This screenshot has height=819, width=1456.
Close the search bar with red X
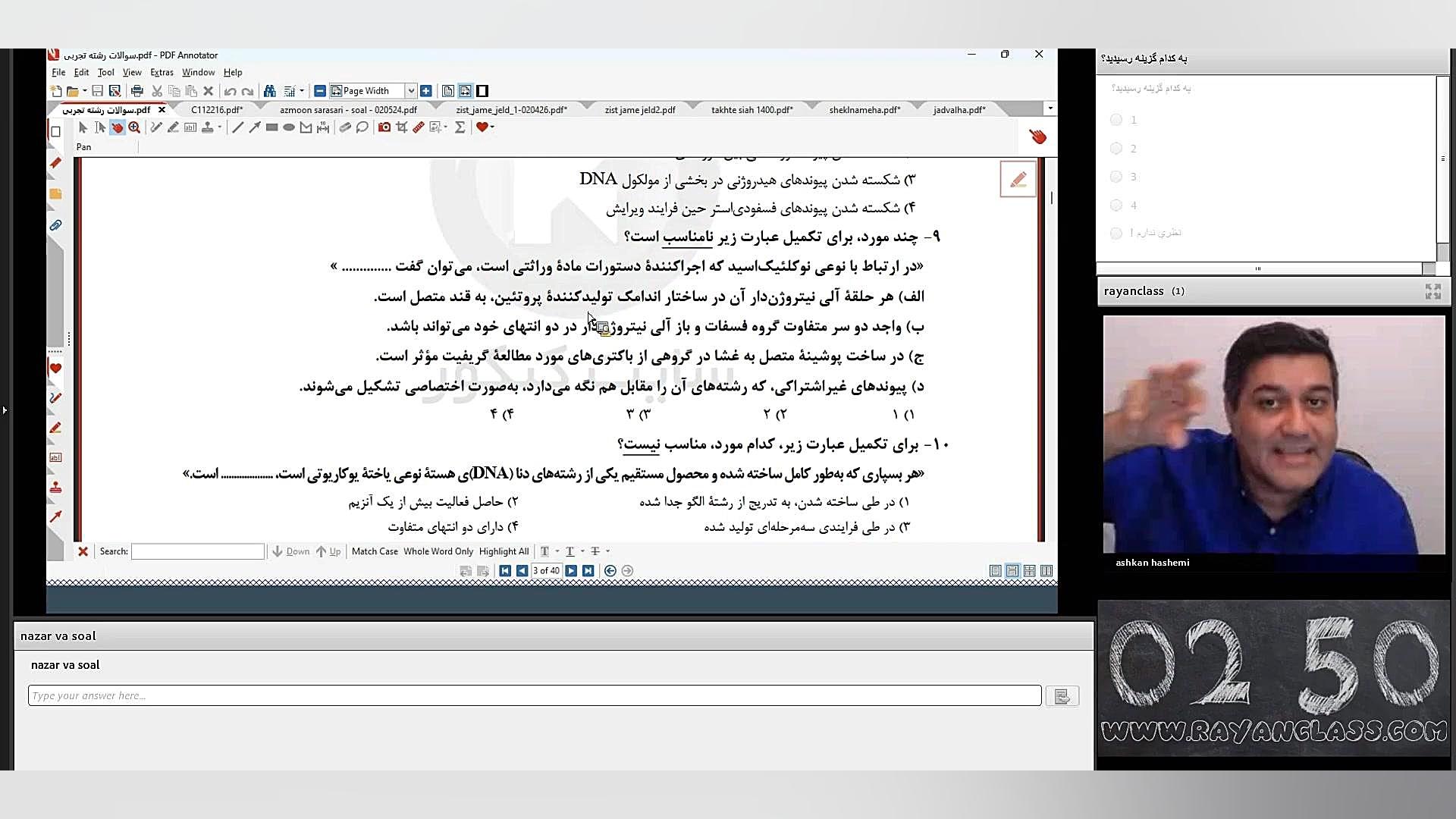coord(83,551)
